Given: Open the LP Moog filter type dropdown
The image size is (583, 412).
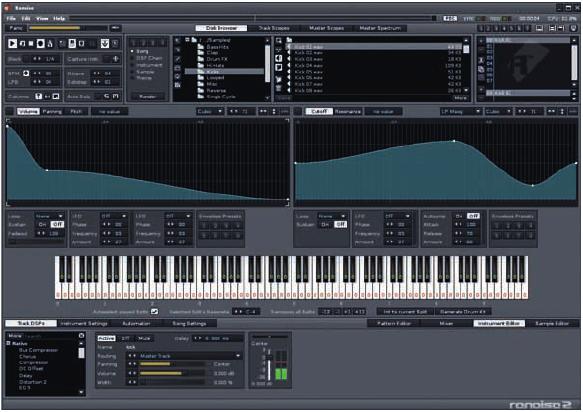Looking at the screenshot, I should pos(460,111).
